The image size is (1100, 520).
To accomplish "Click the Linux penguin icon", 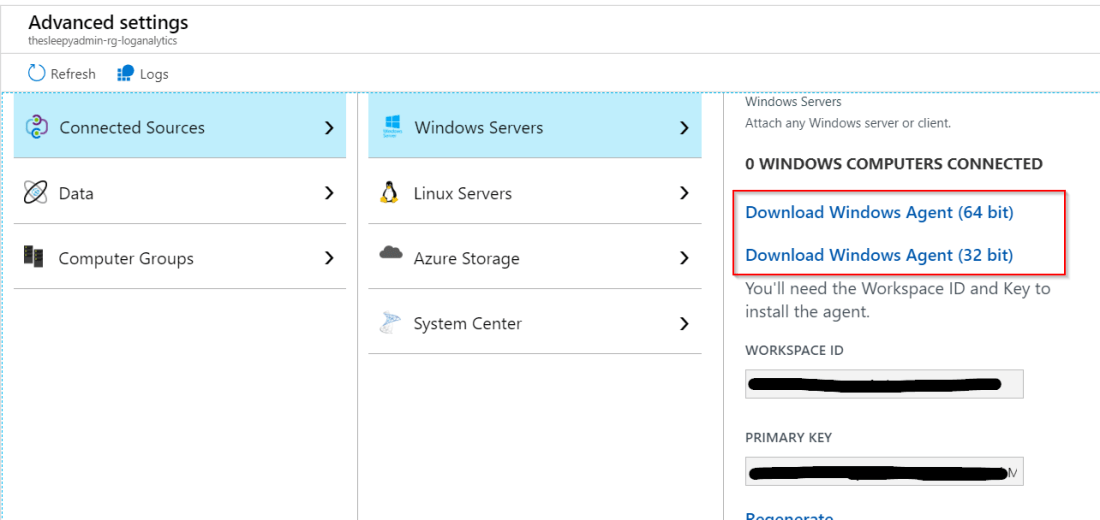I will (390, 193).
